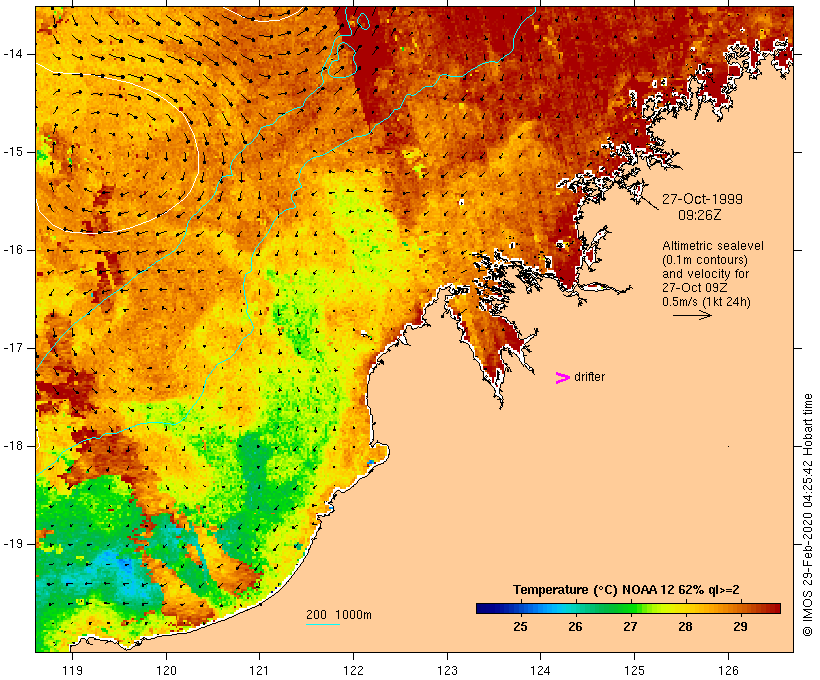This screenshot has width=820, height=680.
Task: Click the 29 value on temperature scale
Action: [x=740, y=626]
